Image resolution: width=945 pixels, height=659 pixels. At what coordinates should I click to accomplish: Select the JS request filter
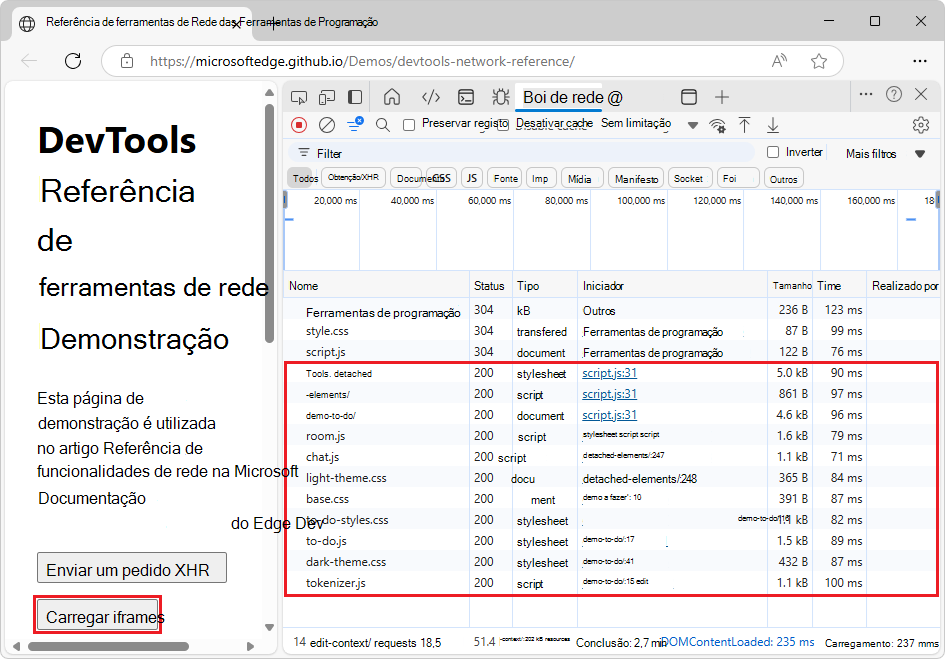(x=471, y=177)
